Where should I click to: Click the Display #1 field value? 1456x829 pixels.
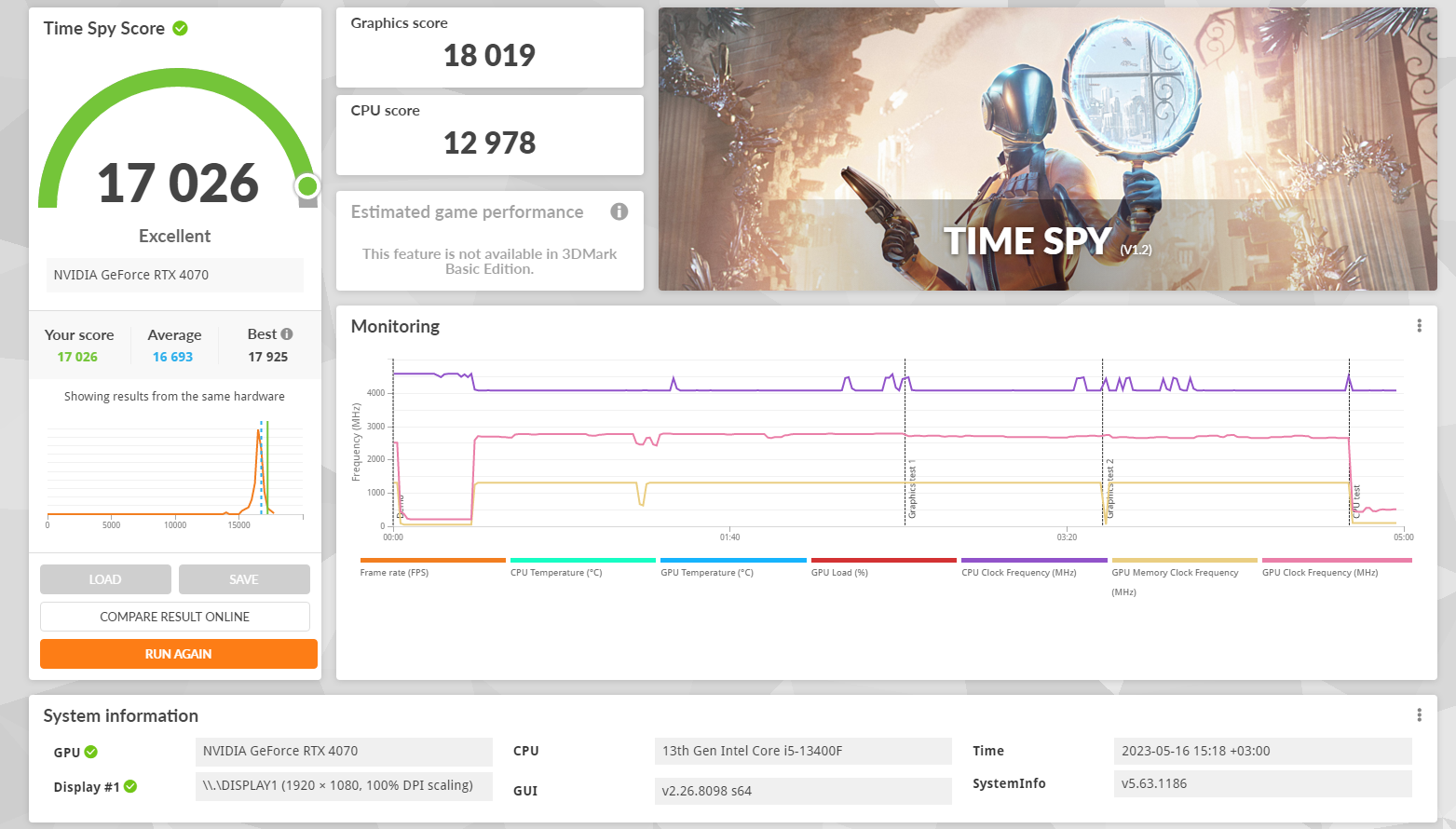[x=344, y=785]
